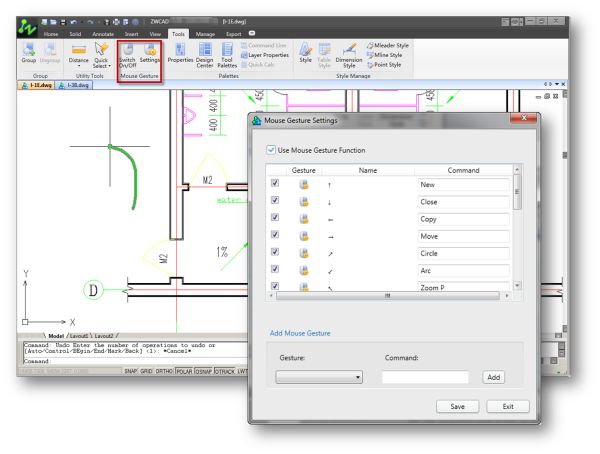Toggle SNAP in the status bar

pos(130,371)
